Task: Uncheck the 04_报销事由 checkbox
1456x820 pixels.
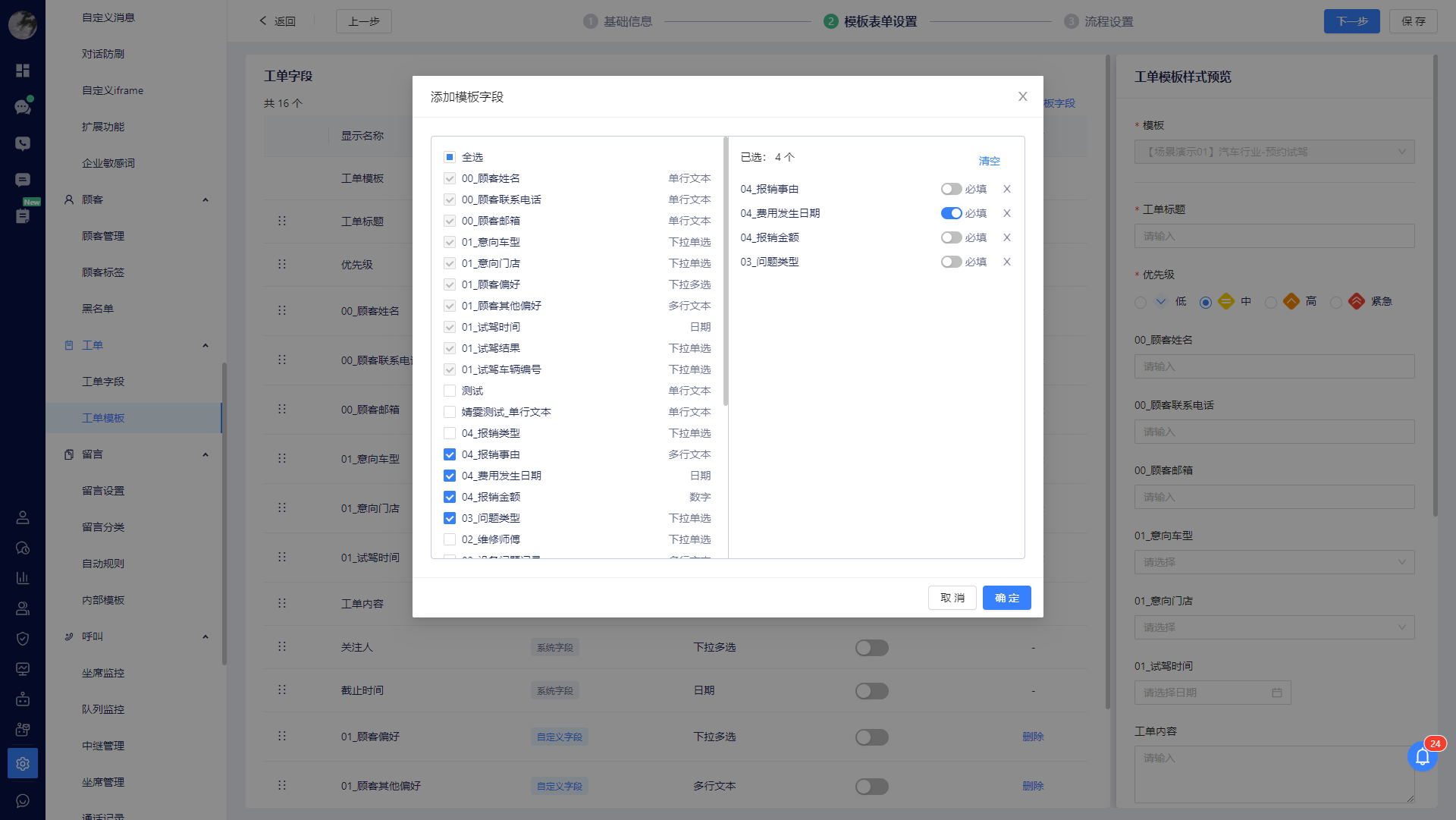Action: coord(450,454)
